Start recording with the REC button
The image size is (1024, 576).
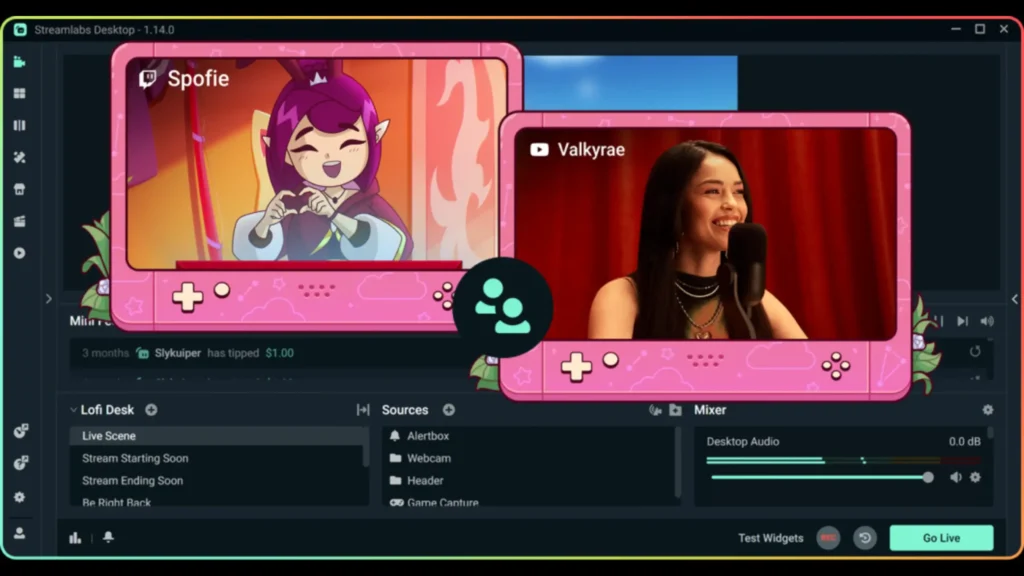coord(828,537)
